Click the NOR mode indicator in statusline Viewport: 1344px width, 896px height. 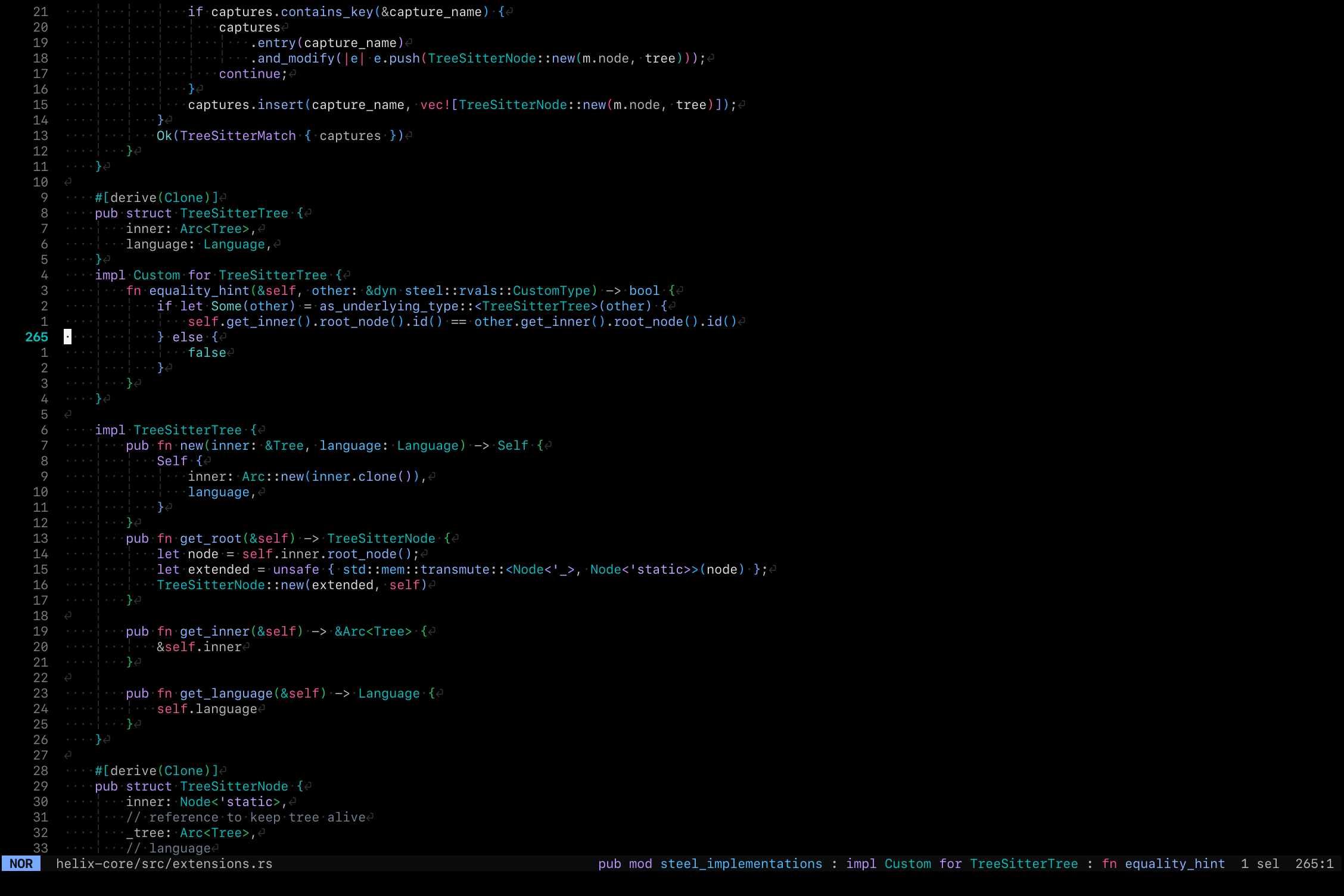coord(21,863)
